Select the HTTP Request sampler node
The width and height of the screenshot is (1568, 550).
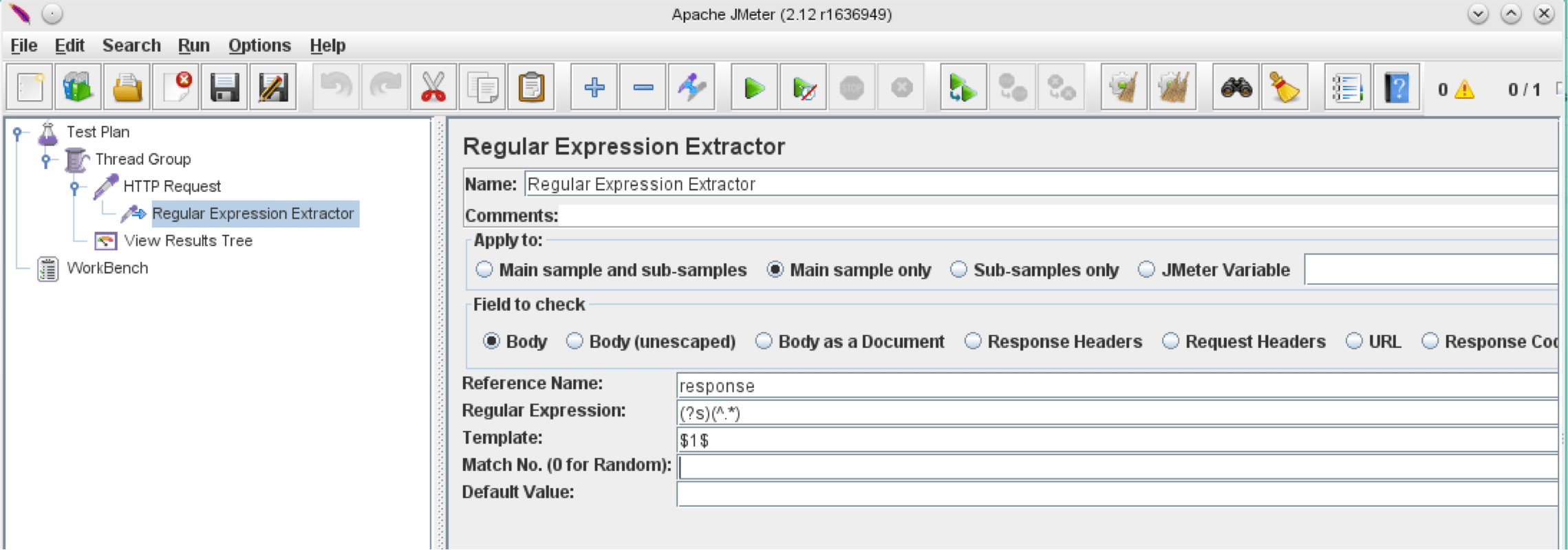[x=172, y=186]
